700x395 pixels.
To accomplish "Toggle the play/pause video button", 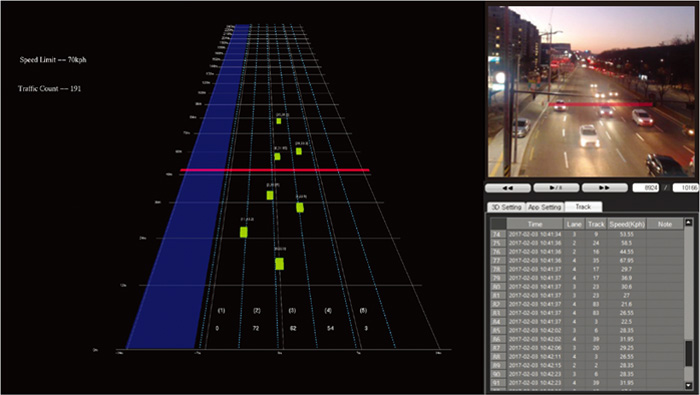I will (556, 188).
